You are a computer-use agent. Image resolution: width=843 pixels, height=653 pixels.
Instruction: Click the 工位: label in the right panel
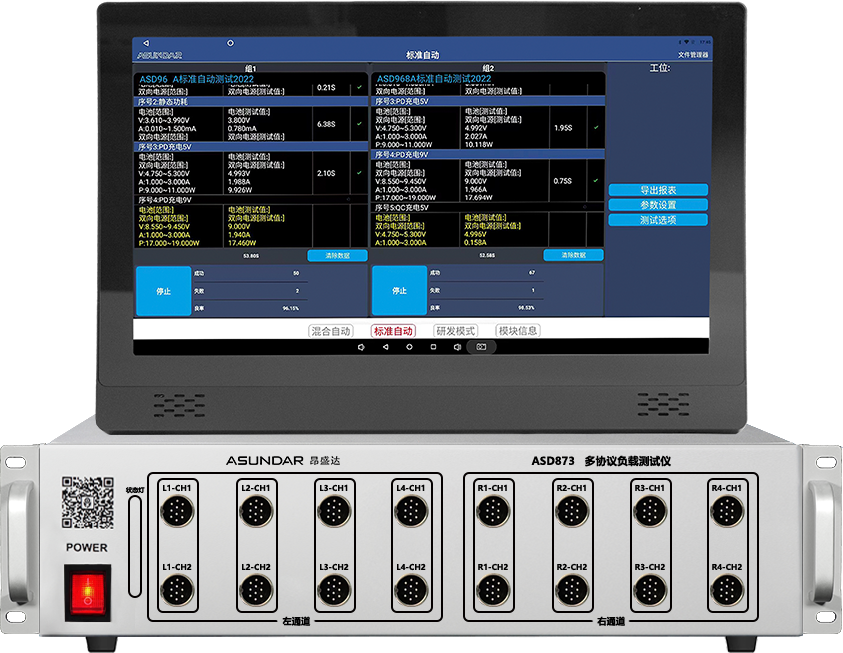660,68
